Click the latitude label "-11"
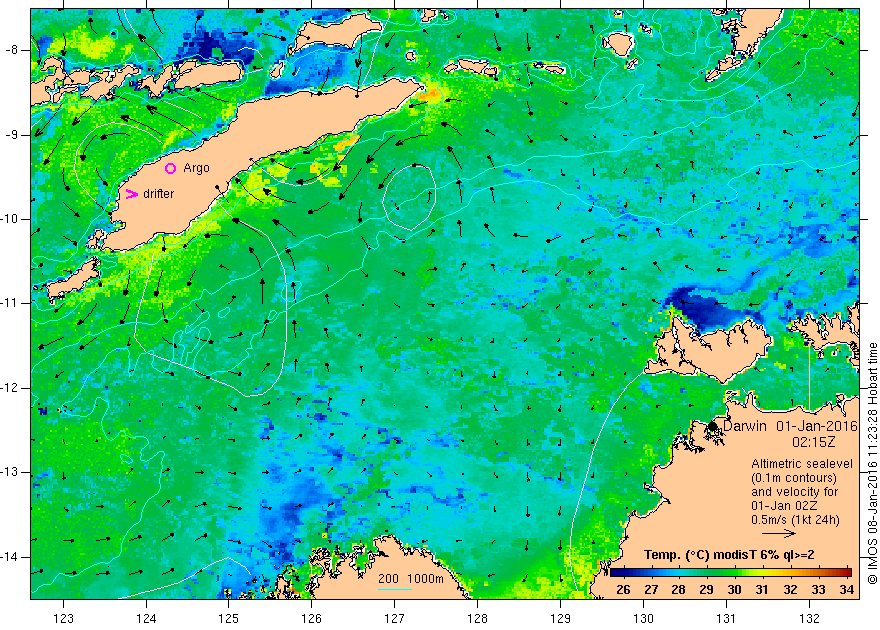The image size is (880, 630). 11,303
